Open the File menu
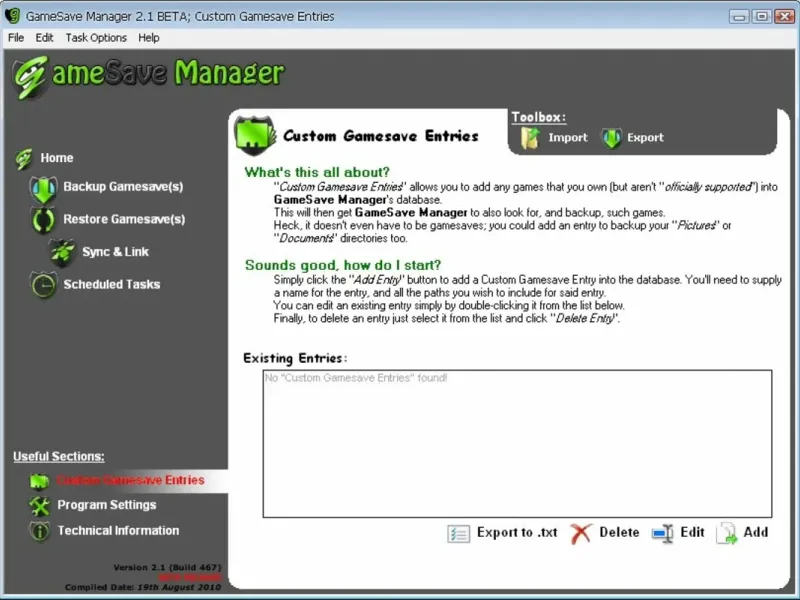This screenshot has height=600, width=800. pos(16,38)
